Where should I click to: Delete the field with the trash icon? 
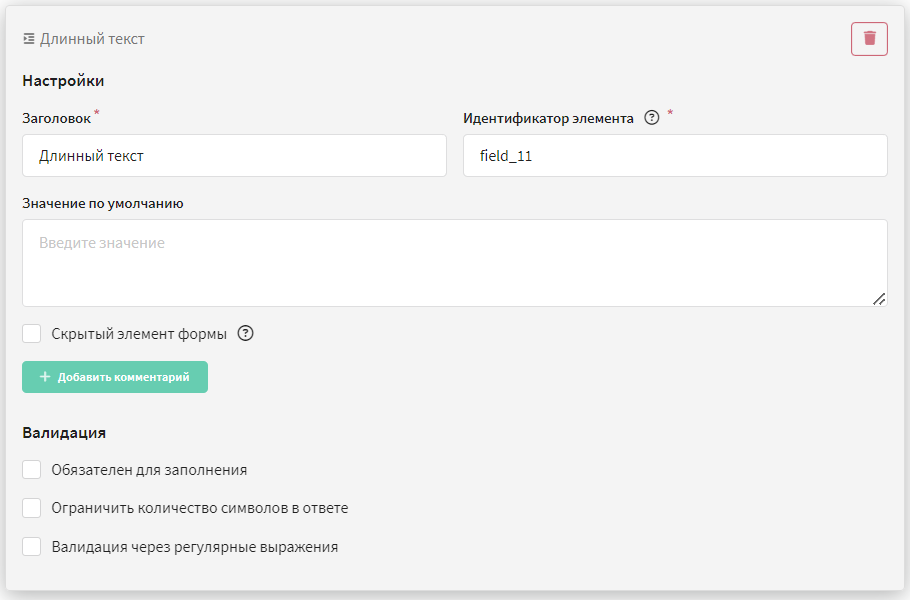(869, 39)
